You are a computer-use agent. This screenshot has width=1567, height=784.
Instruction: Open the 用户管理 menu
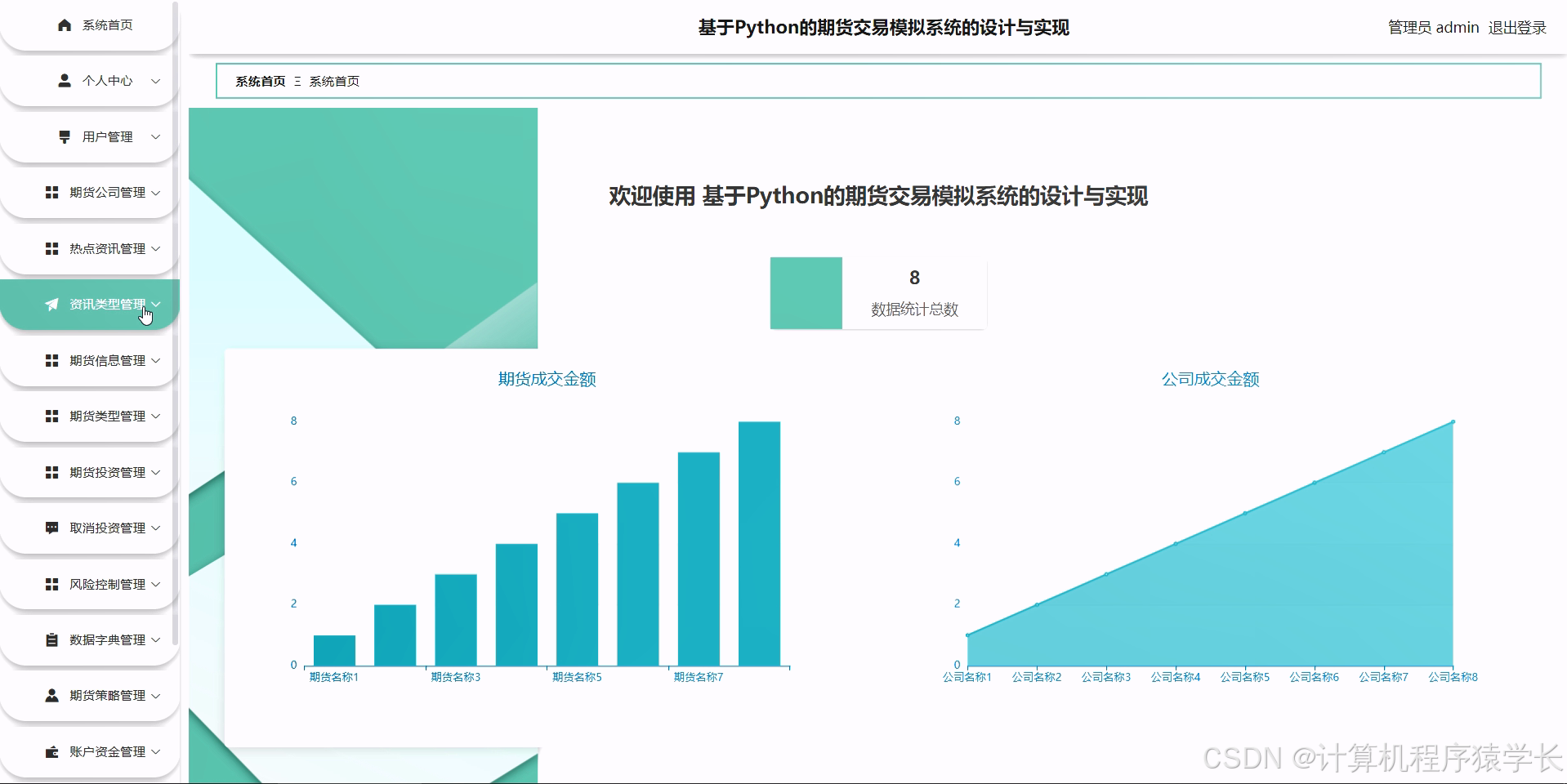[88, 137]
